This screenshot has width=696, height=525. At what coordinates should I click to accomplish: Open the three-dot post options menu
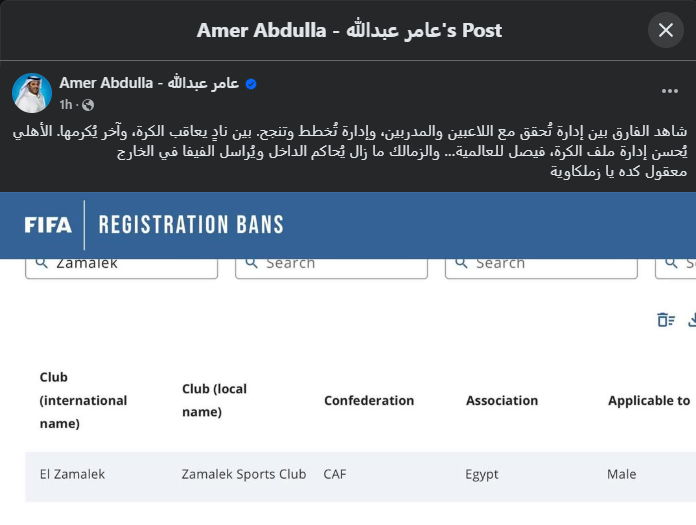click(670, 91)
